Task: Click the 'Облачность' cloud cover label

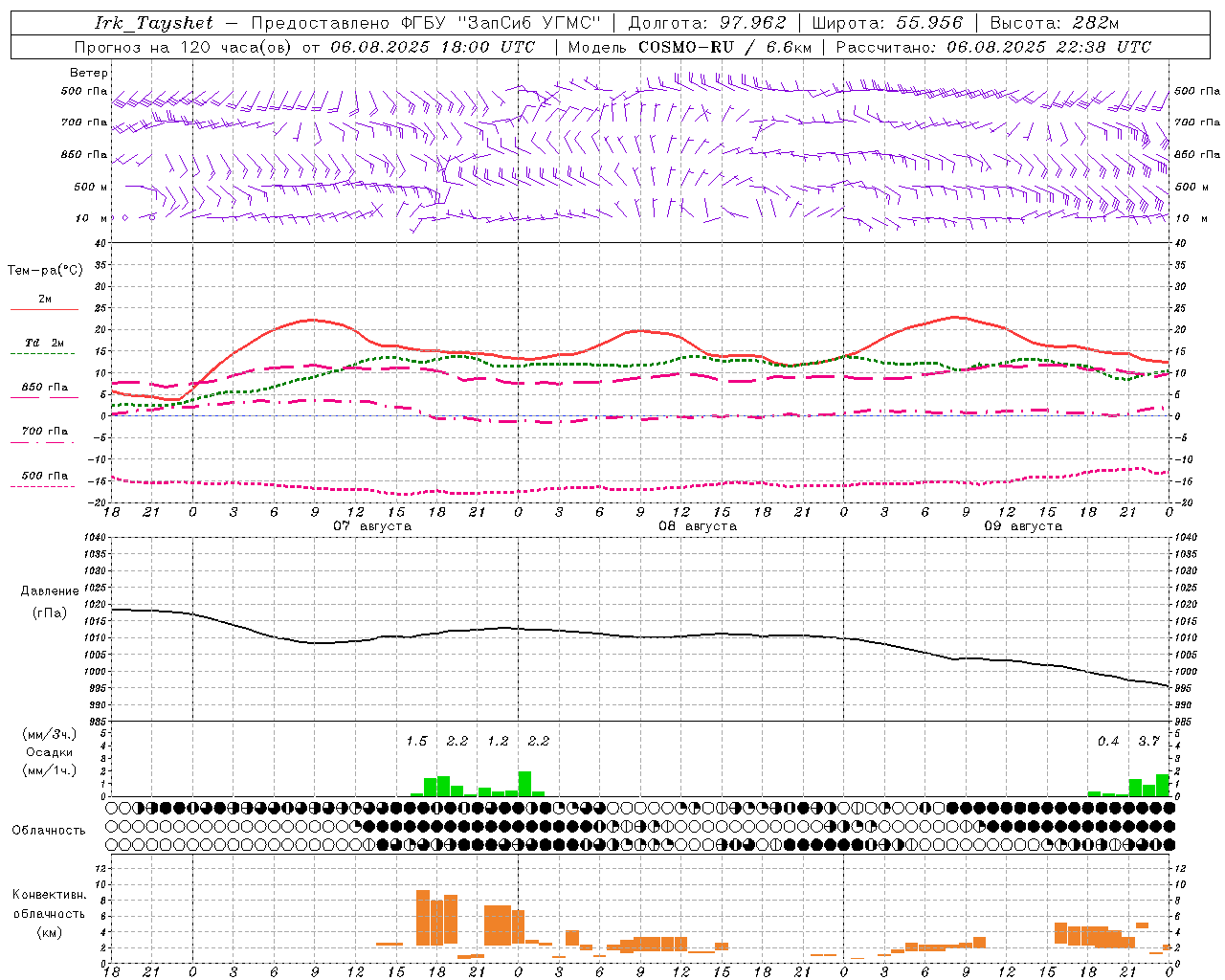Action: [49, 831]
